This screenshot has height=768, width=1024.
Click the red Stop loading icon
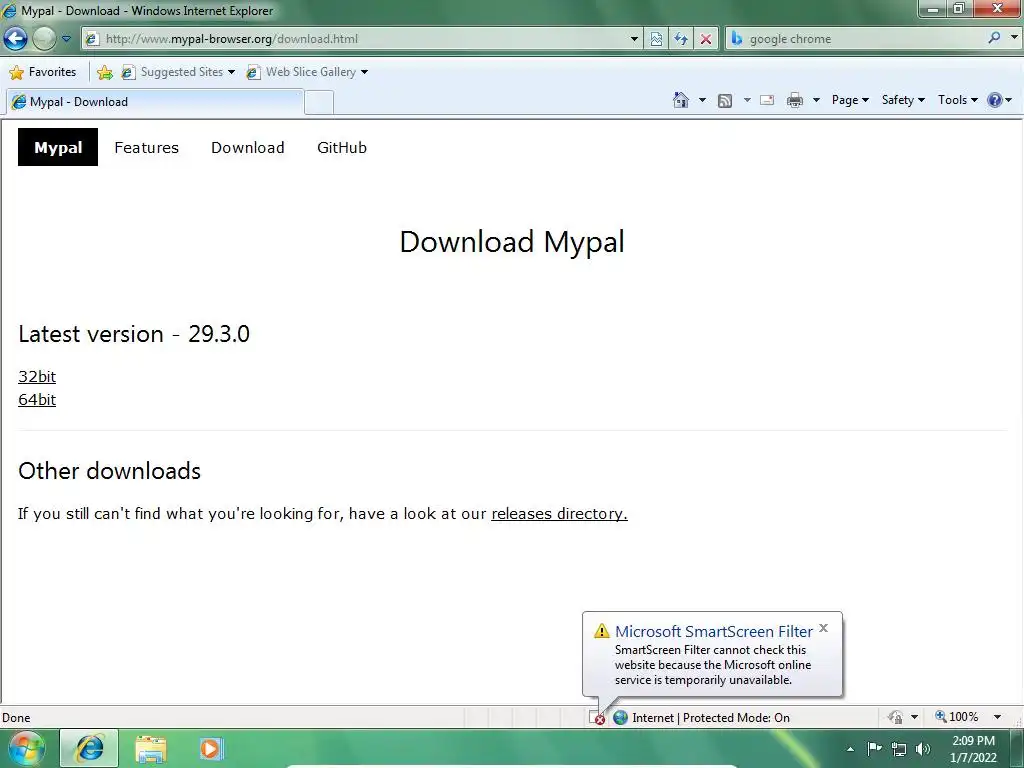[705, 39]
